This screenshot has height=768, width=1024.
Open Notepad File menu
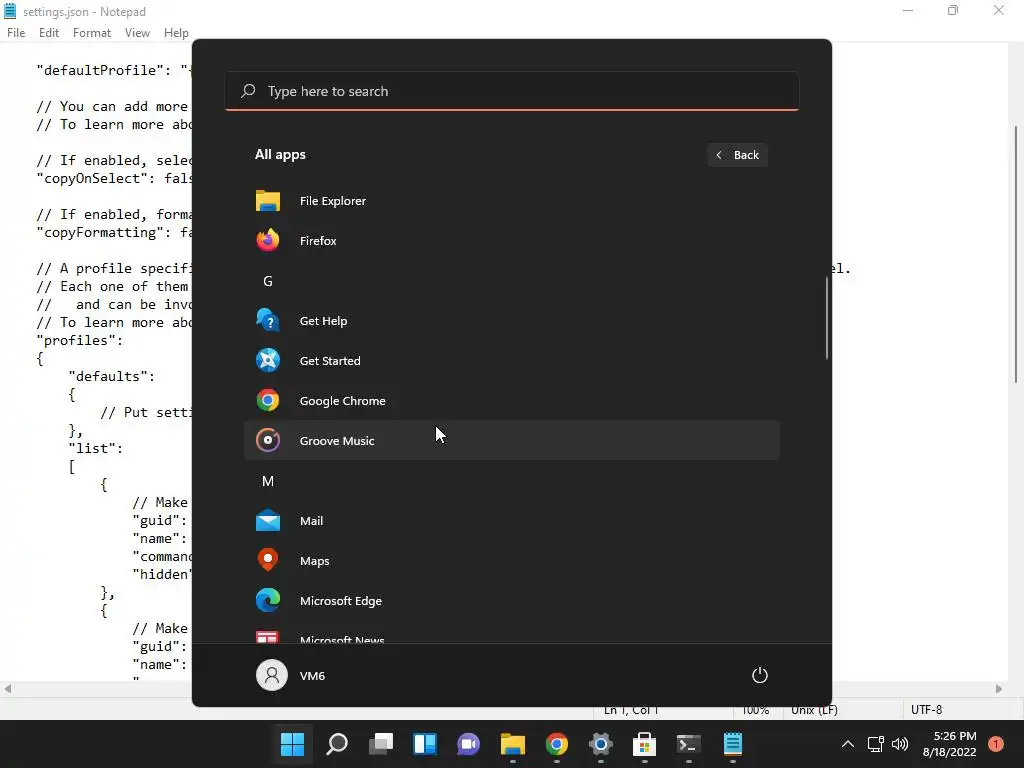click(16, 33)
